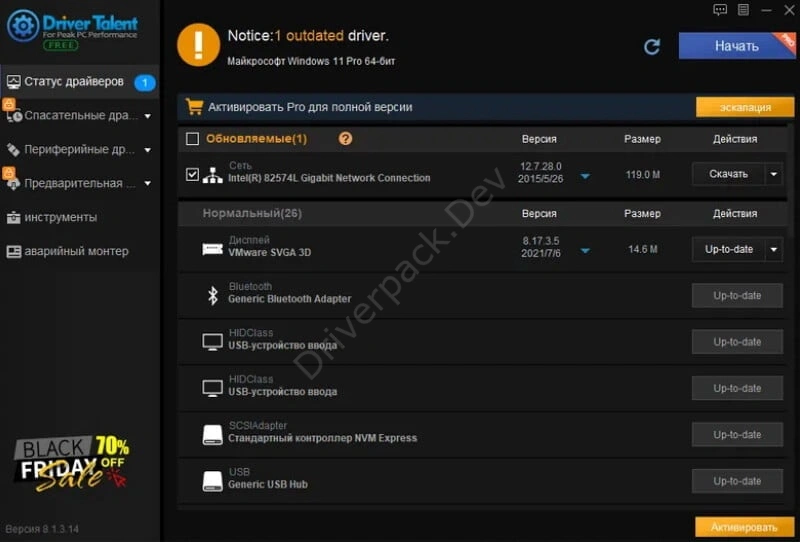Expand the Спасательные драйверы menu arrow
This screenshot has width=800, height=542.
tap(147, 116)
